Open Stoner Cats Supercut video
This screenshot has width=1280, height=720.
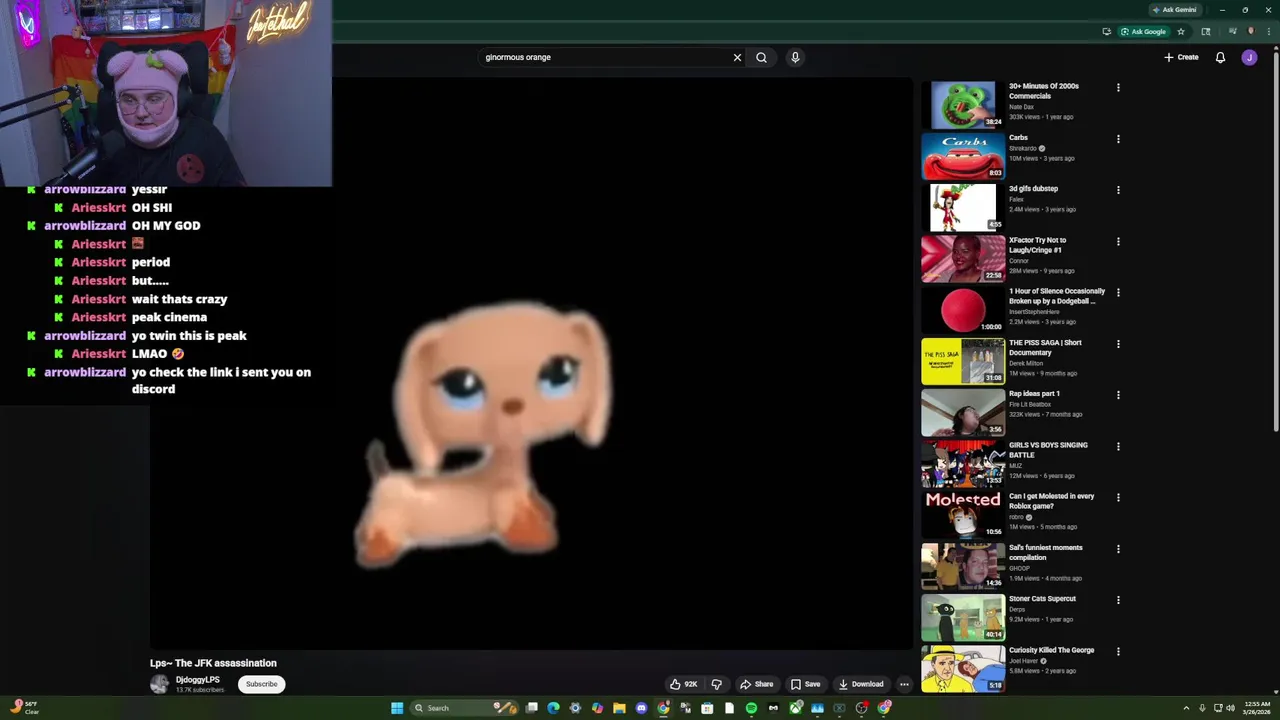point(963,617)
